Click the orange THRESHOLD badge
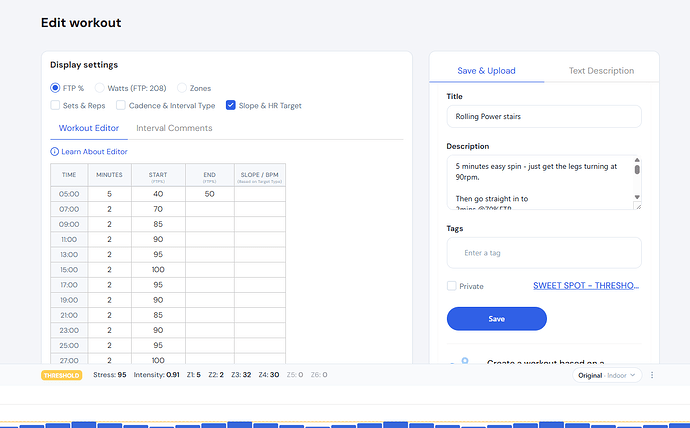This screenshot has width=690, height=428. (x=61, y=375)
